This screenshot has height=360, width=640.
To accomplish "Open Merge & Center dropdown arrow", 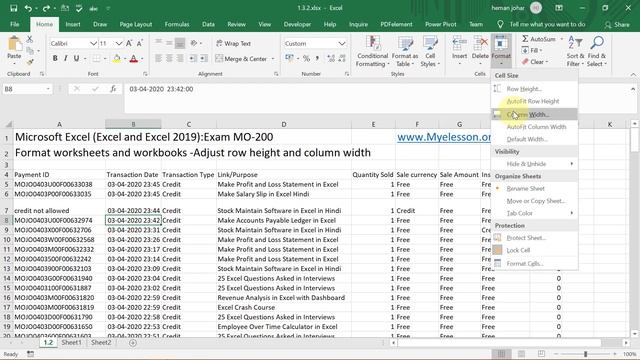I will 273,59.
